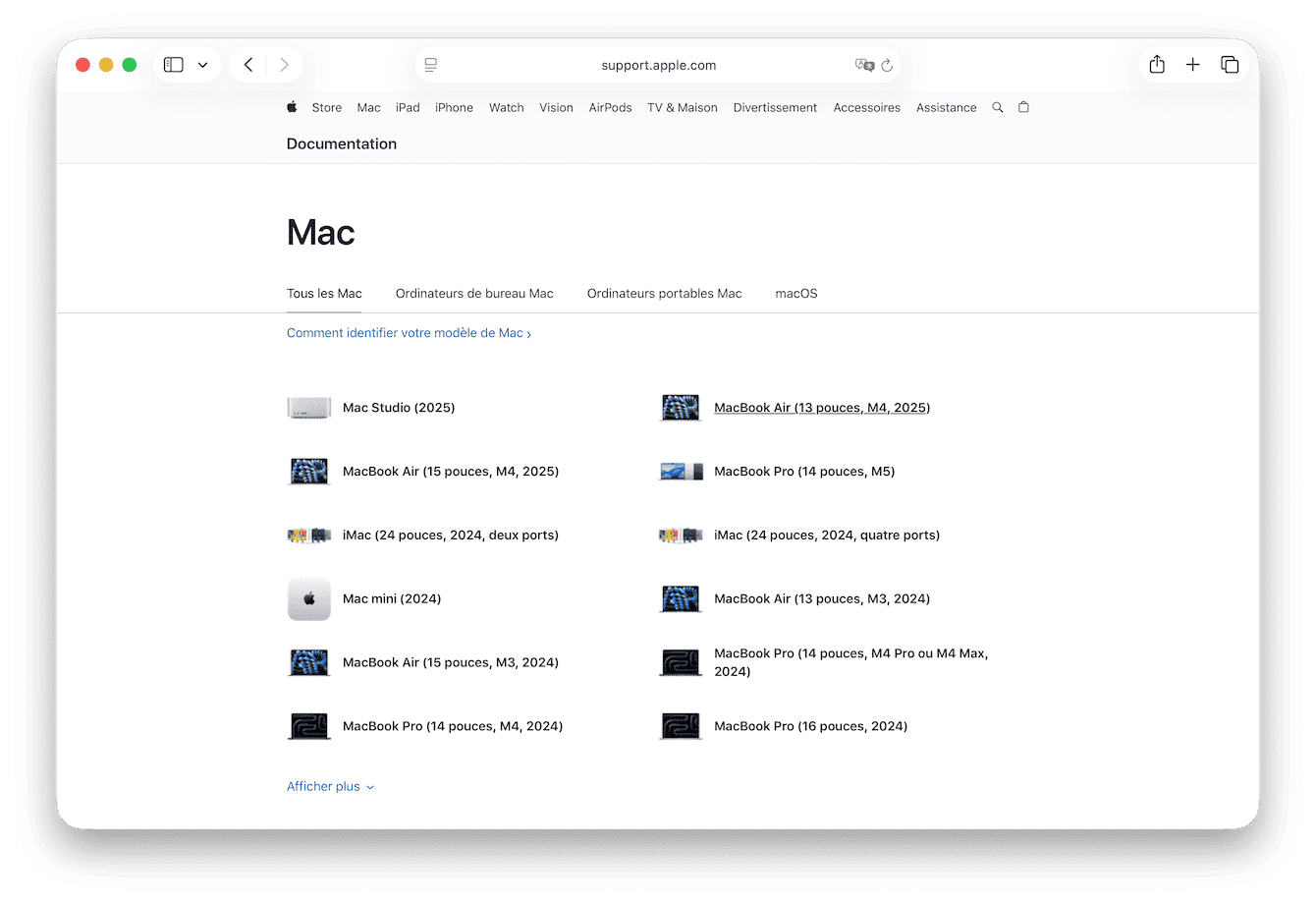Image resolution: width=1316 pixels, height=904 pixels.
Task: Go back with the back arrow
Action: coord(248,65)
